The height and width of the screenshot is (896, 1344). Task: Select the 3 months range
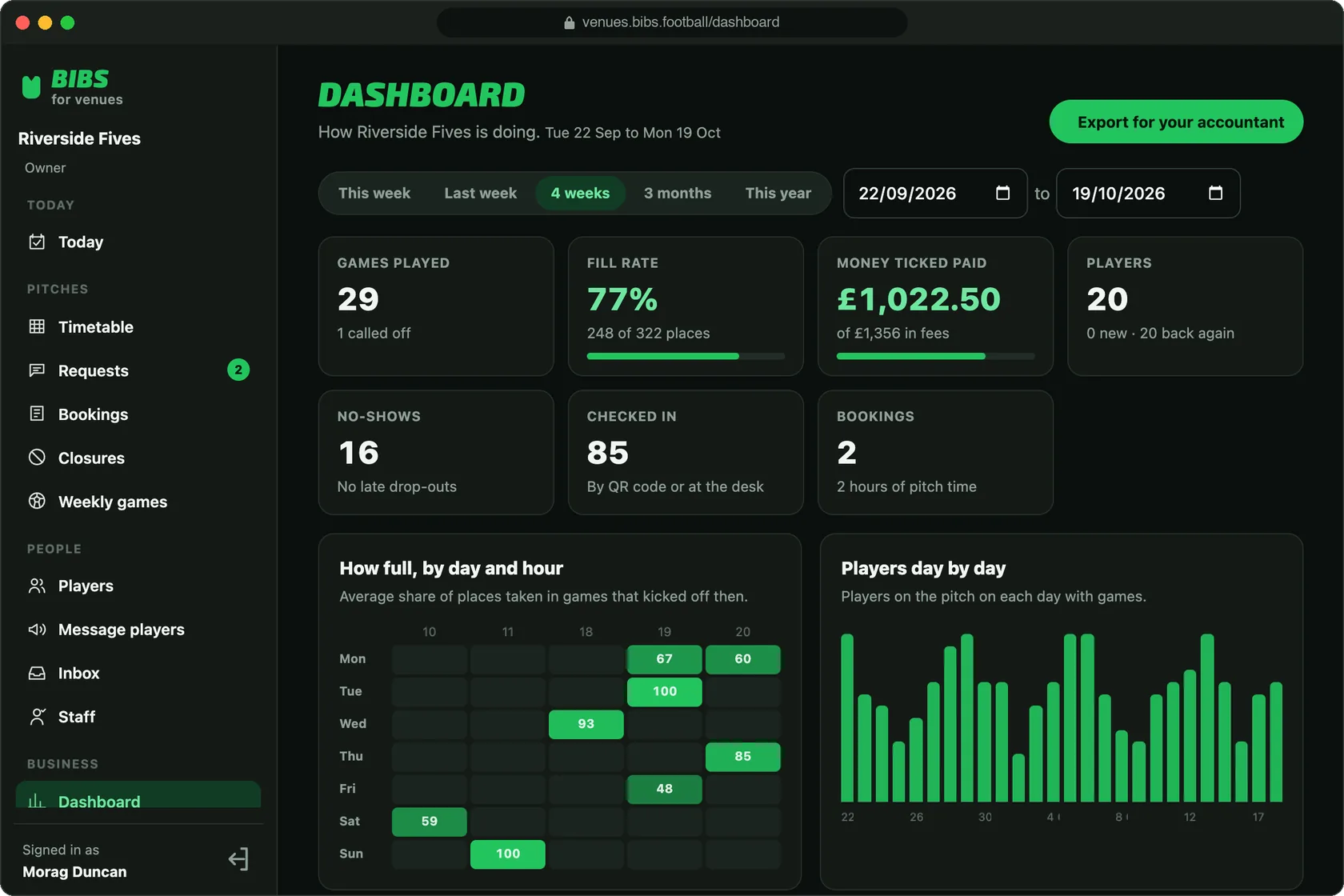678,193
